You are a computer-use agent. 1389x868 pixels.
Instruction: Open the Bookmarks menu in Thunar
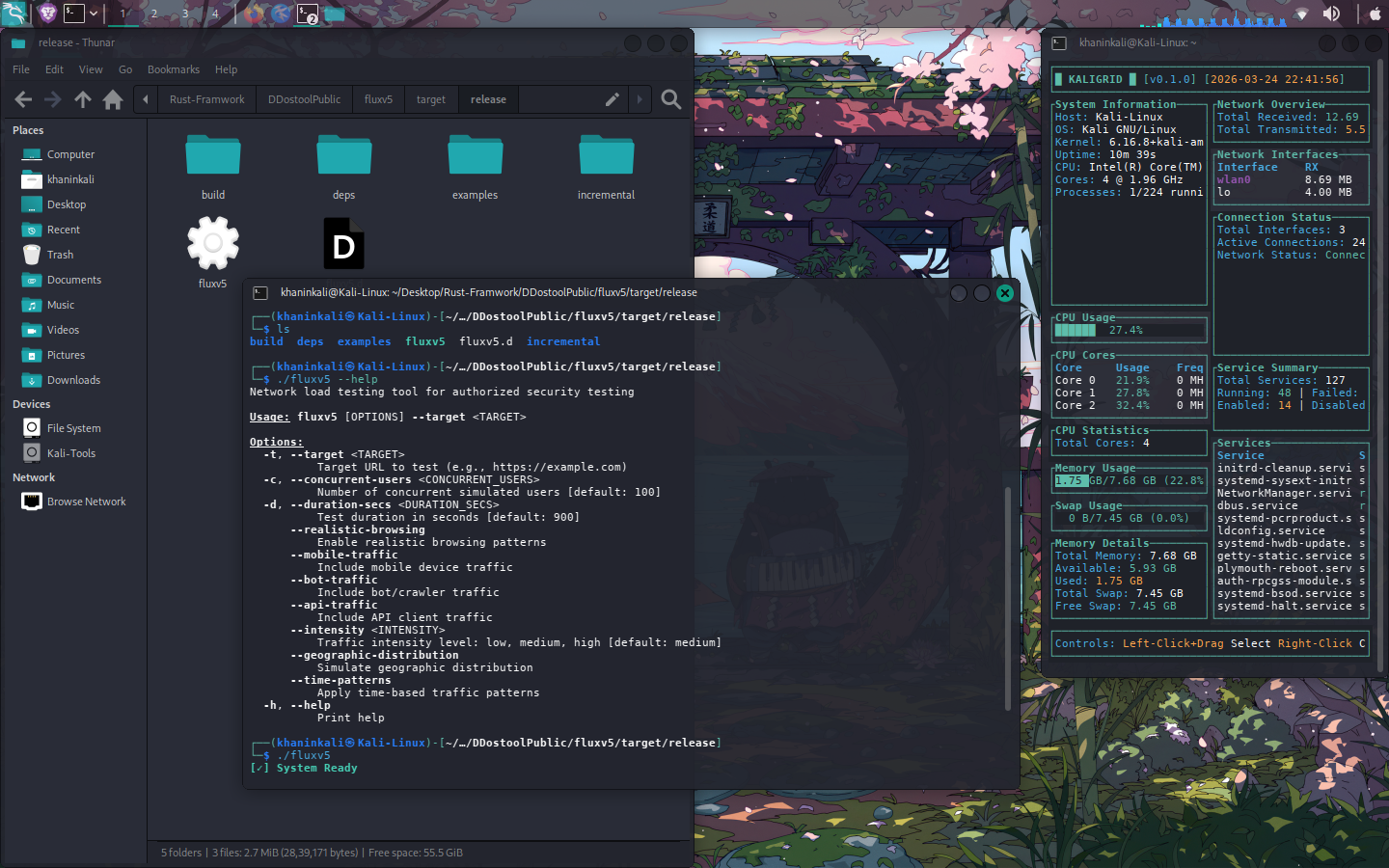pos(174,69)
